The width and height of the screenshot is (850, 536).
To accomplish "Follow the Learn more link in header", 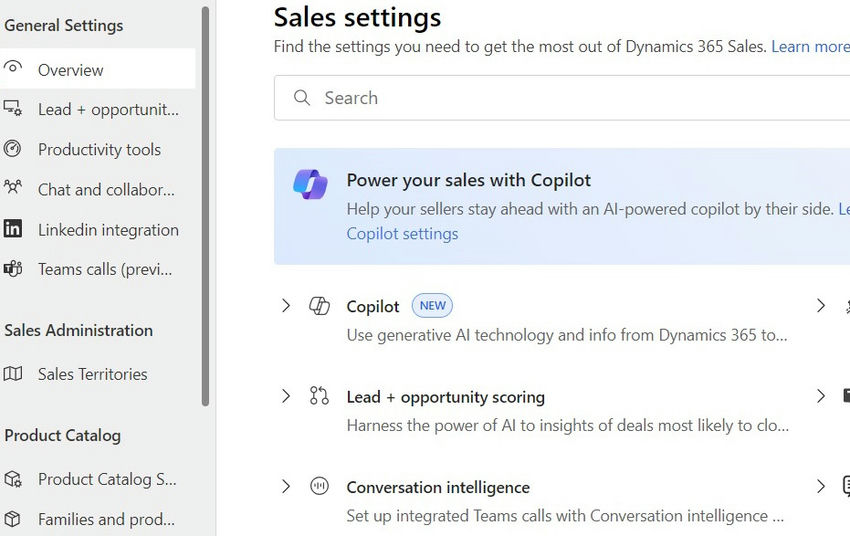I will tap(810, 47).
